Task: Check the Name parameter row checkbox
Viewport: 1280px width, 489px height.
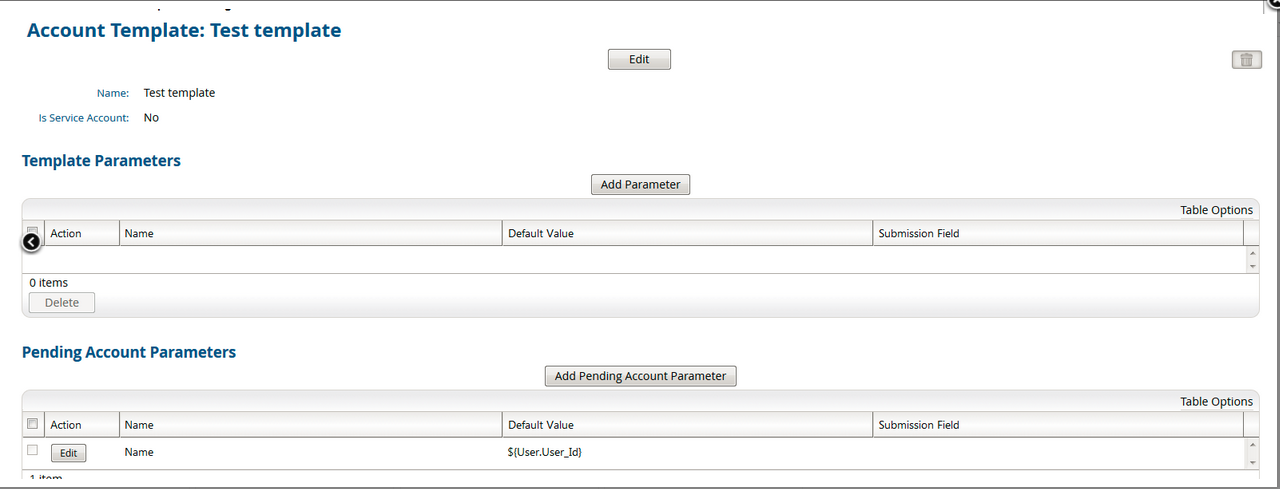Action: coord(33,451)
